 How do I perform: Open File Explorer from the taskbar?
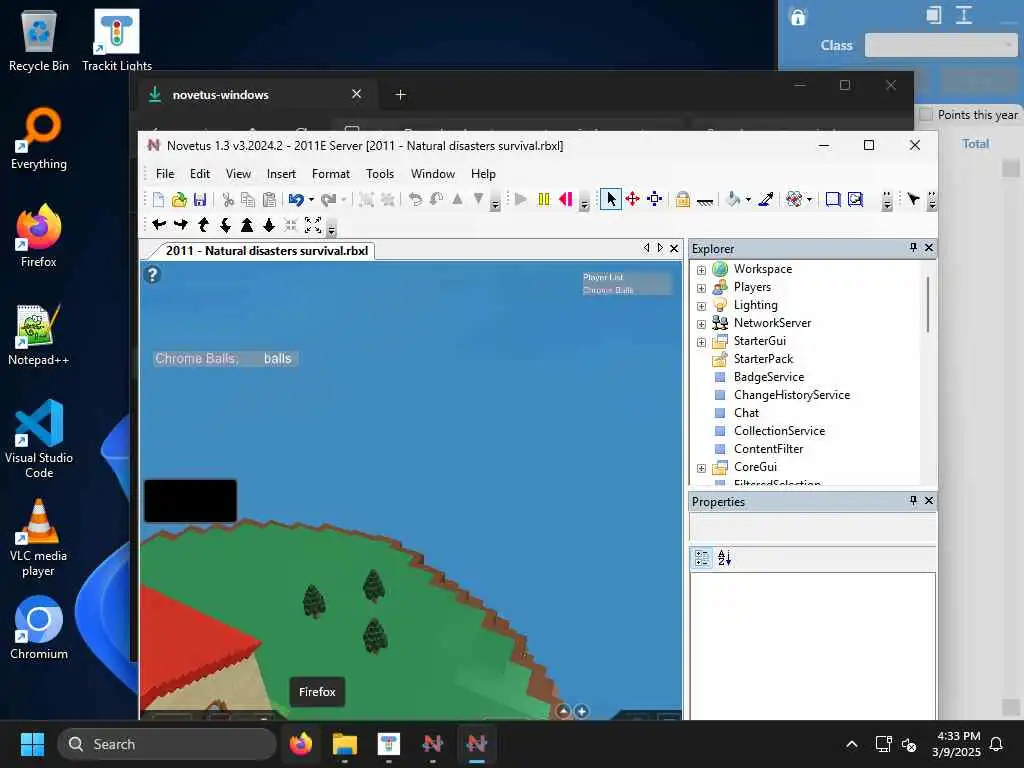click(345, 744)
